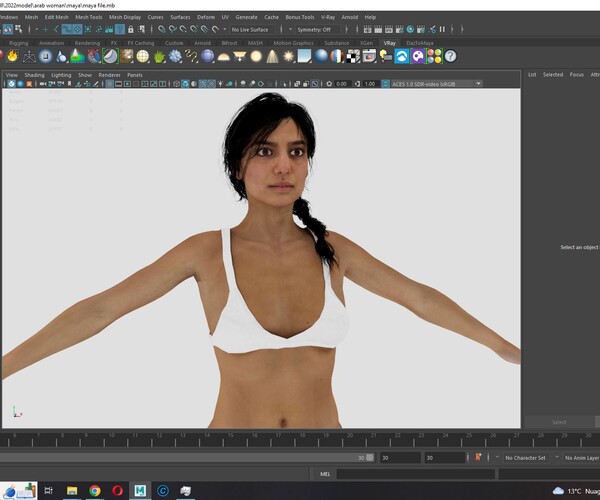Click the checkerboard texture shelf icon

(353, 56)
